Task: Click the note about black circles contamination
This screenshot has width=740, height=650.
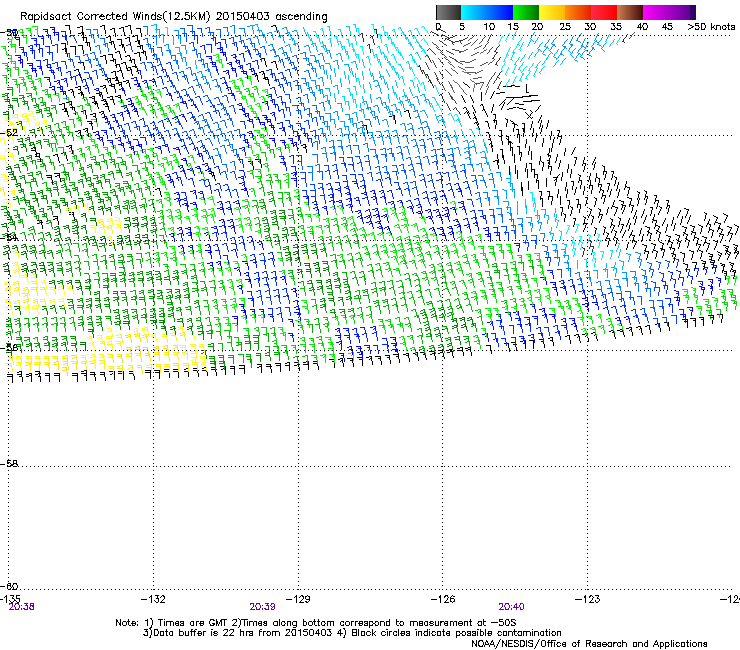Action: click(x=449, y=633)
